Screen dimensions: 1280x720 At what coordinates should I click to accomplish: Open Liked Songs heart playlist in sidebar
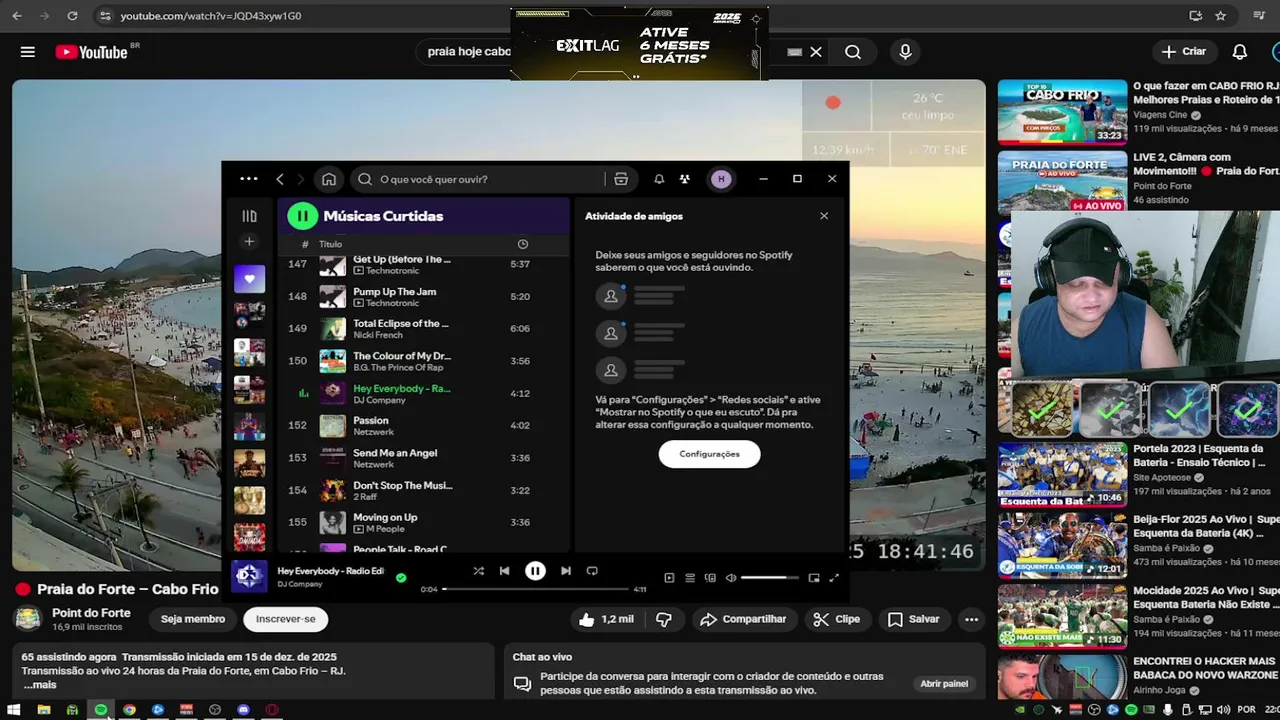[x=249, y=278]
